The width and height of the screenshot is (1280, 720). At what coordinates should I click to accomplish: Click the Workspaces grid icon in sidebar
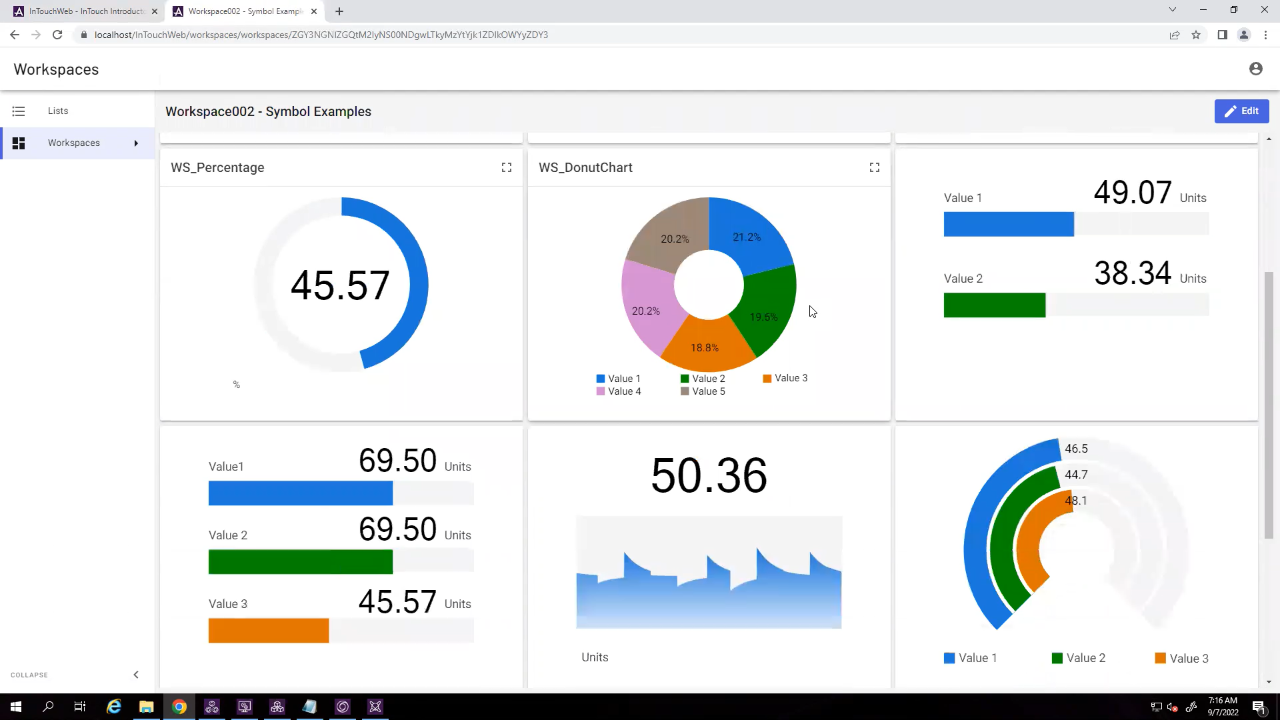(x=18, y=143)
